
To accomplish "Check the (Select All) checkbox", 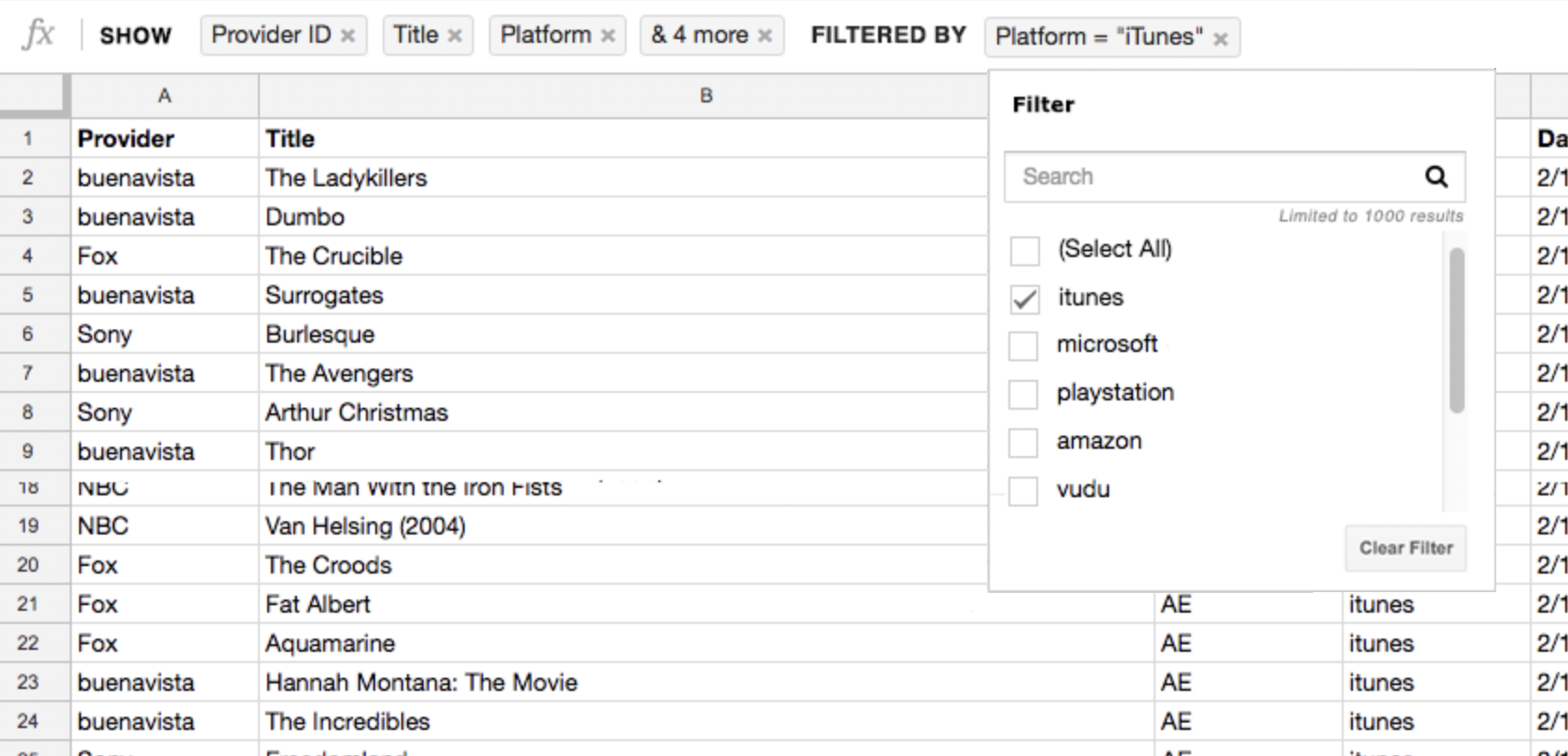I will pos(1025,250).
